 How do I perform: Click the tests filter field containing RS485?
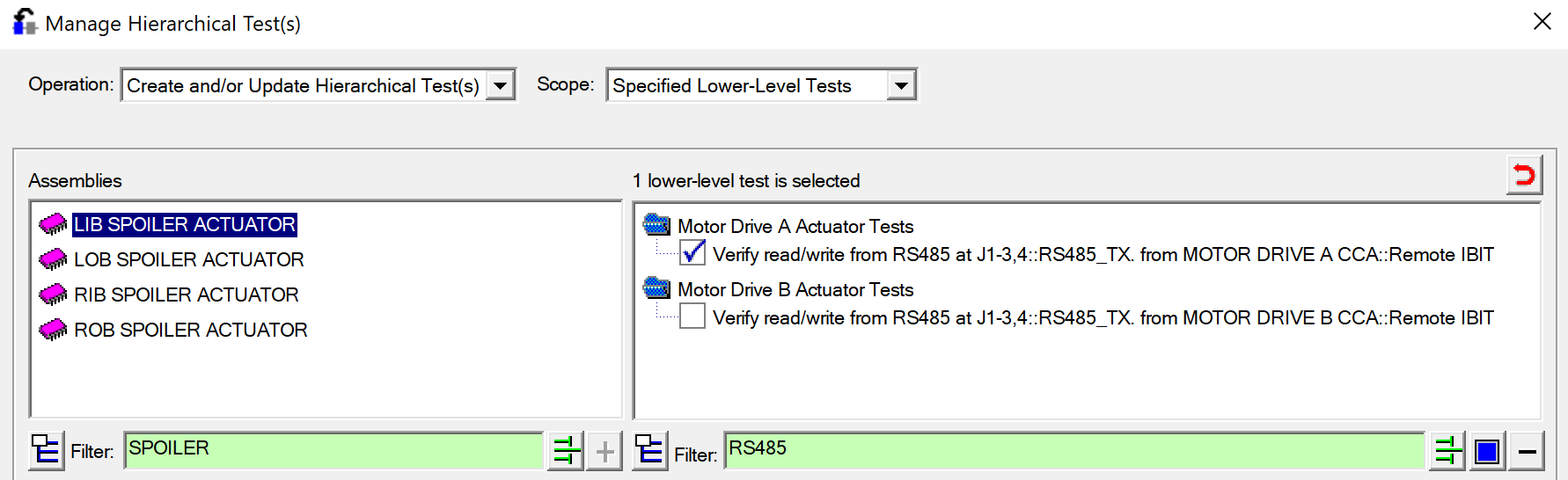1073,449
